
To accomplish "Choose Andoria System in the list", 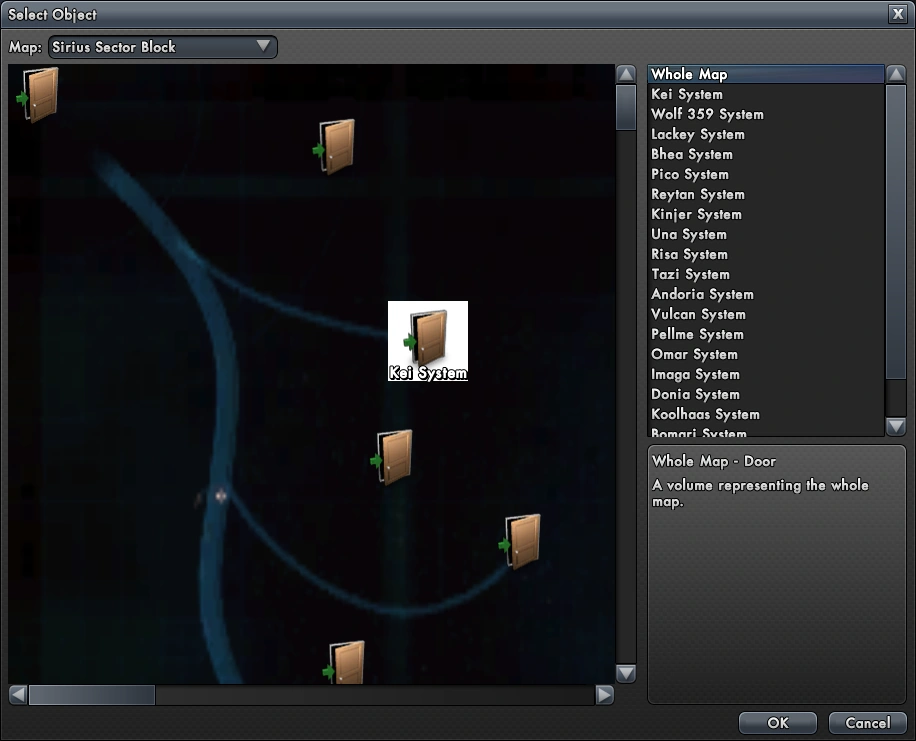I will click(x=766, y=294).
